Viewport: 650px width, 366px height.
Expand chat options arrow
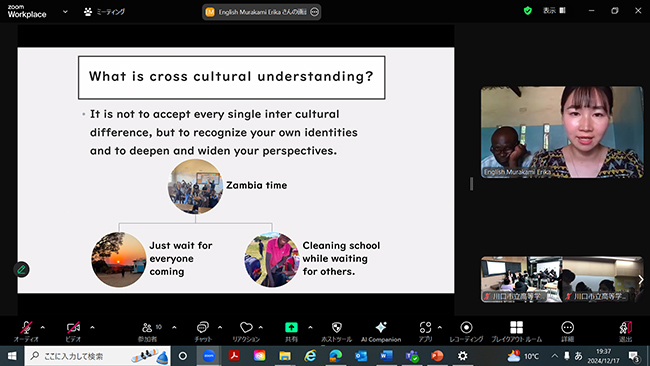pos(220,327)
